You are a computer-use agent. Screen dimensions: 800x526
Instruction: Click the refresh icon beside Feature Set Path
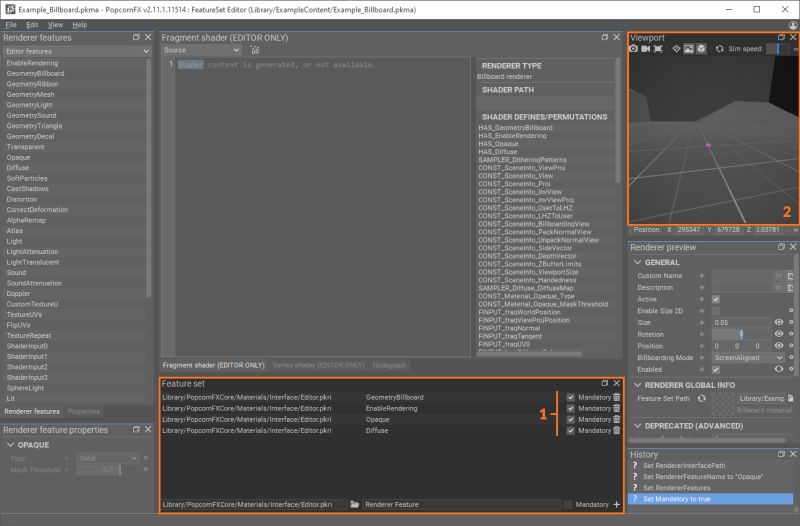pyautogui.click(x=702, y=398)
